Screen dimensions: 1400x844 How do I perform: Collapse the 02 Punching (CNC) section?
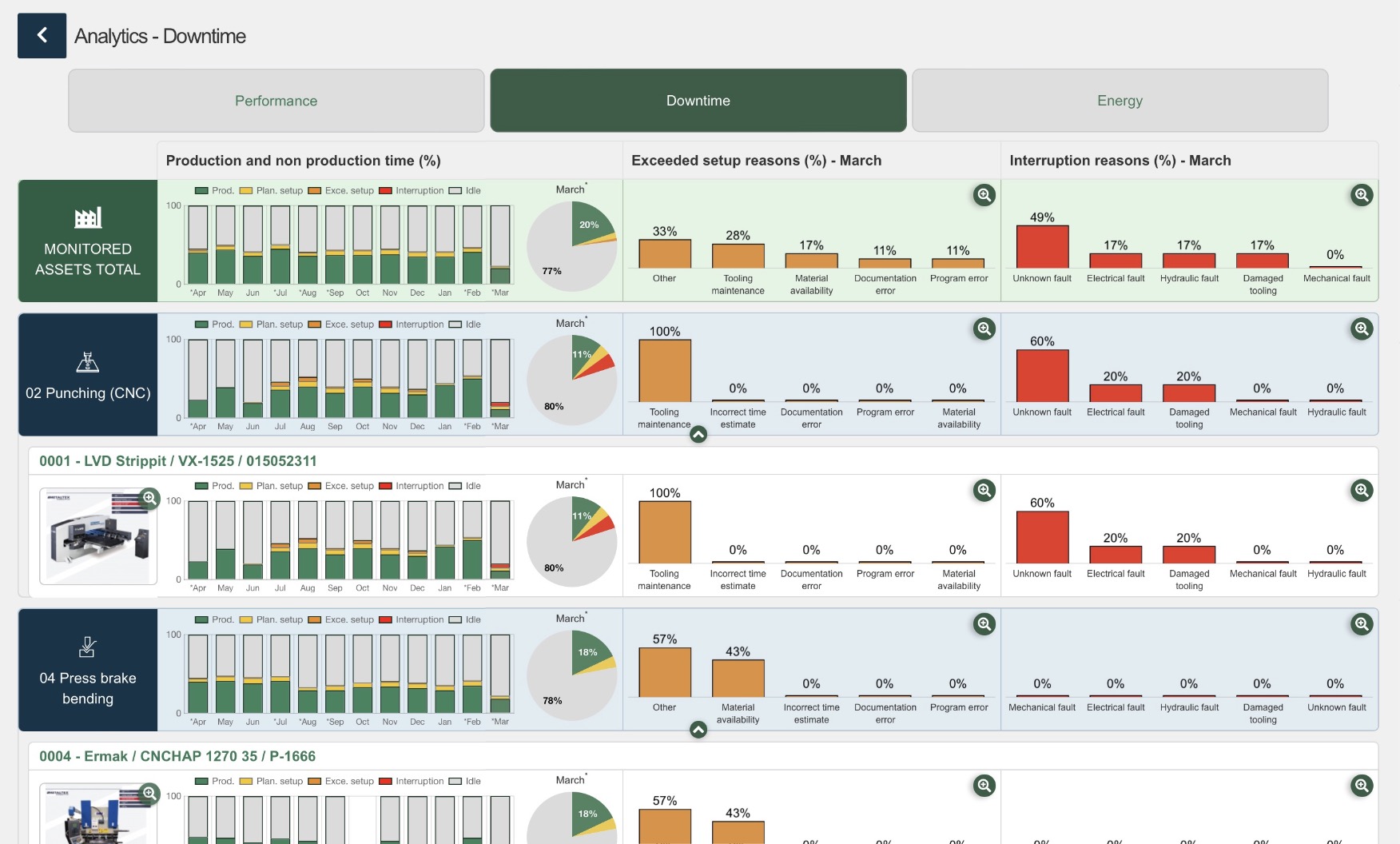(x=698, y=435)
